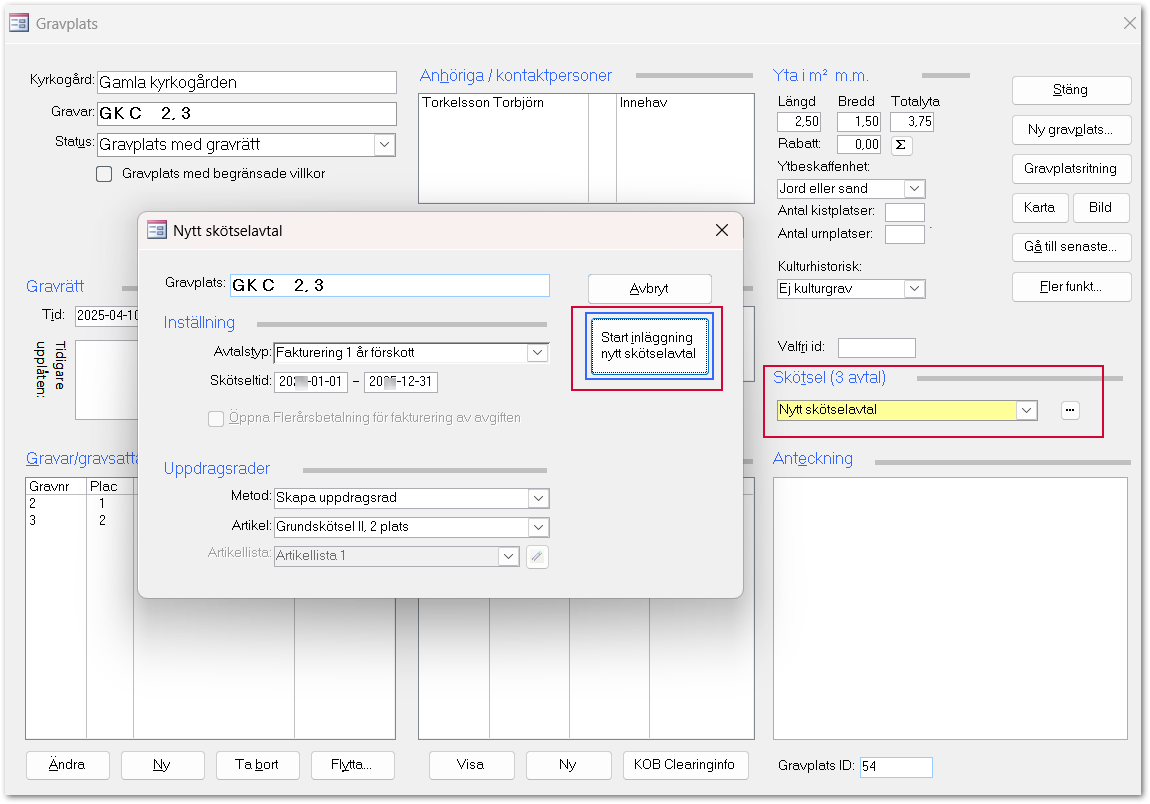
Task: Click the Gravplatsritning button
Action: 1071,168
